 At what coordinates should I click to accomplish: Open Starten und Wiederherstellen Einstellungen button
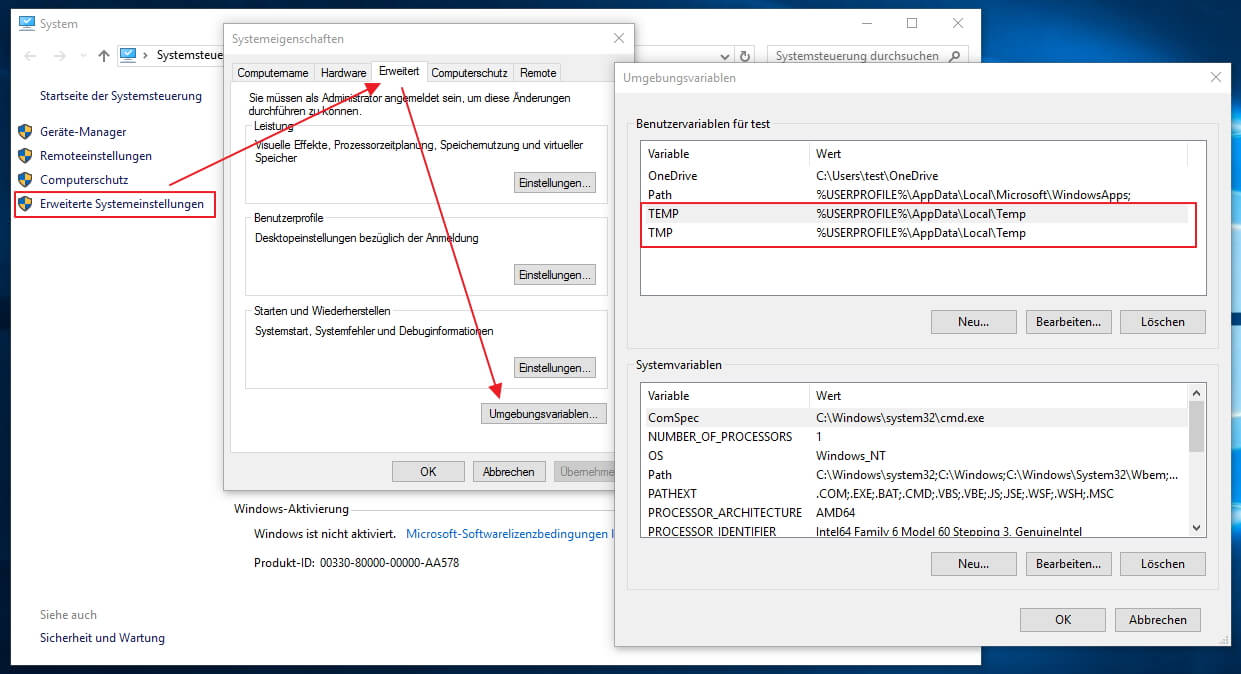pos(555,367)
